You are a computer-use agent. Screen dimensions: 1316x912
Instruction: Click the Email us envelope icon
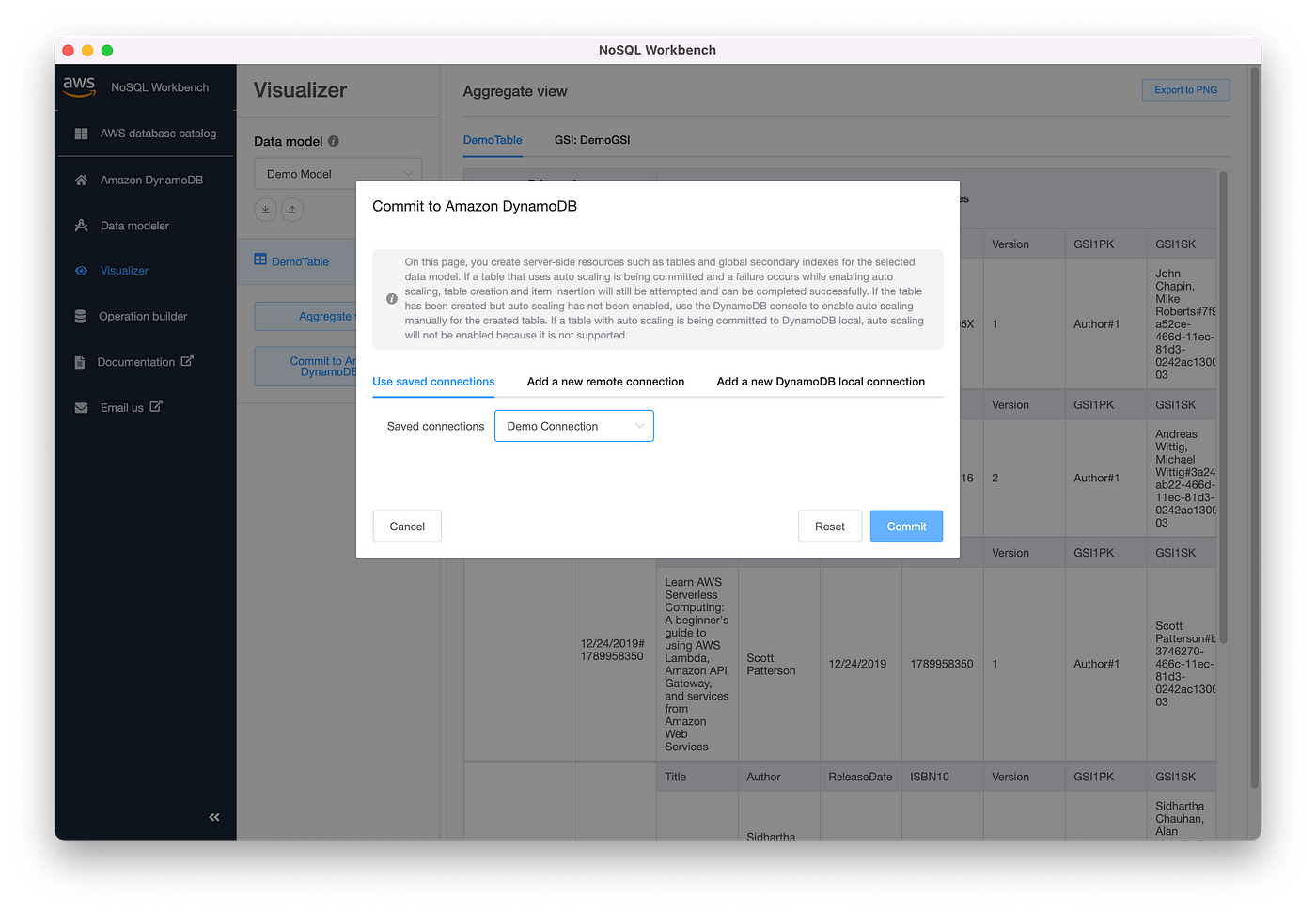point(81,408)
